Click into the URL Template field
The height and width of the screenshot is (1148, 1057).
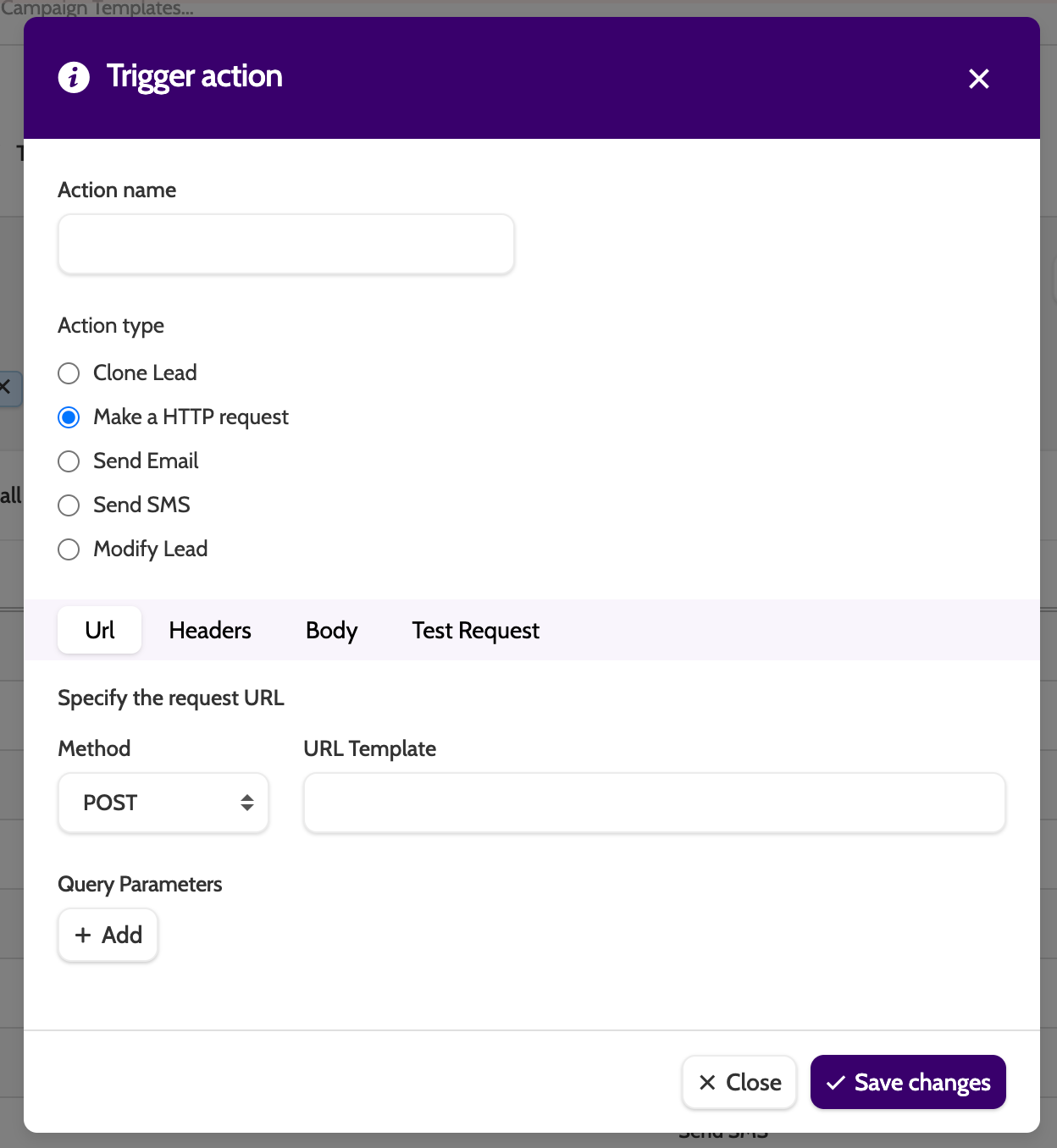click(x=654, y=803)
